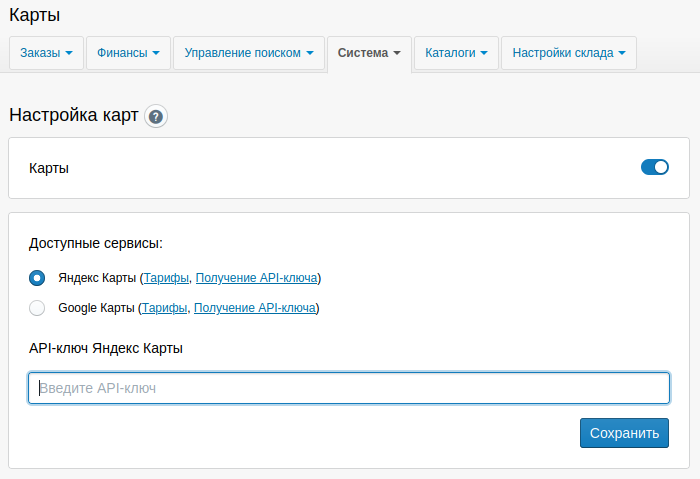Expand the Управление поиском menu
Image resolution: width=700 pixels, height=479 pixels.
click(249, 53)
